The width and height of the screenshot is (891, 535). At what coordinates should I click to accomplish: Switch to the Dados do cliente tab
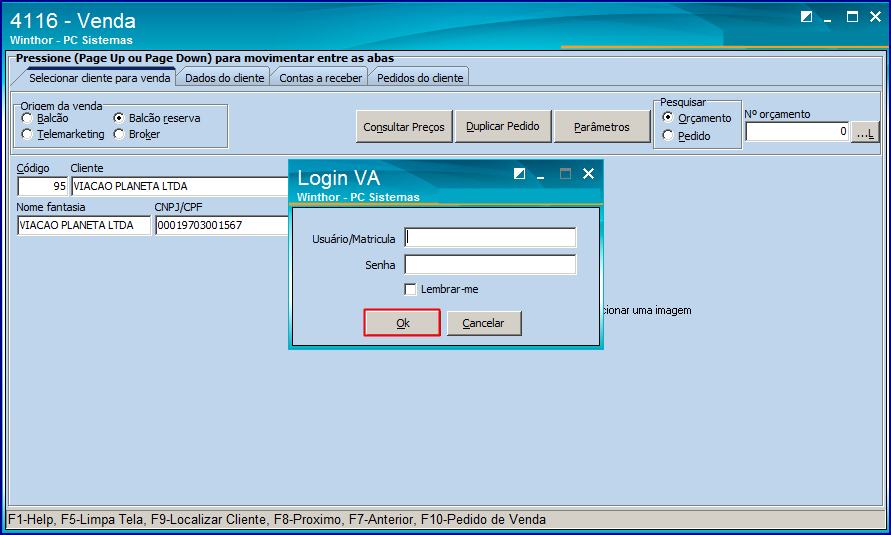(x=224, y=78)
